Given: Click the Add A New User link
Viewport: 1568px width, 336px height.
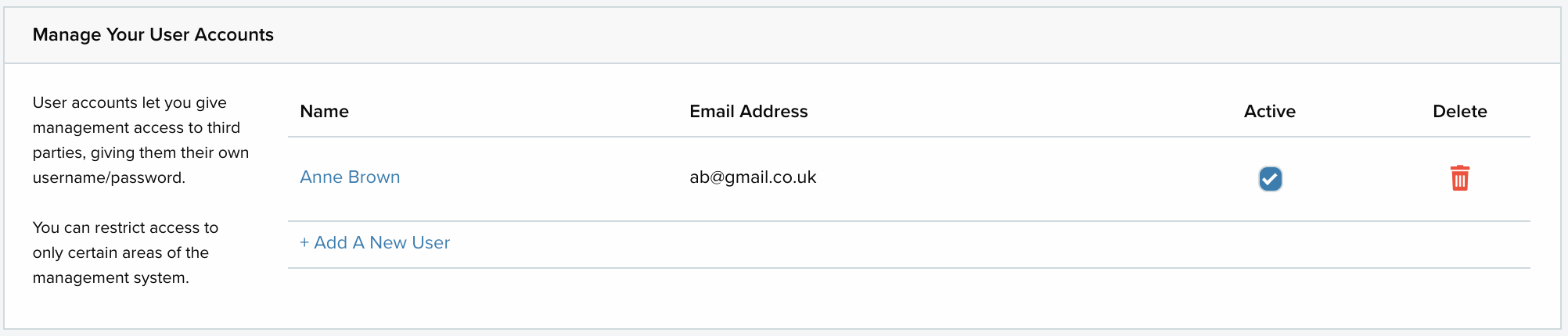Looking at the screenshot, I should 375,243.
